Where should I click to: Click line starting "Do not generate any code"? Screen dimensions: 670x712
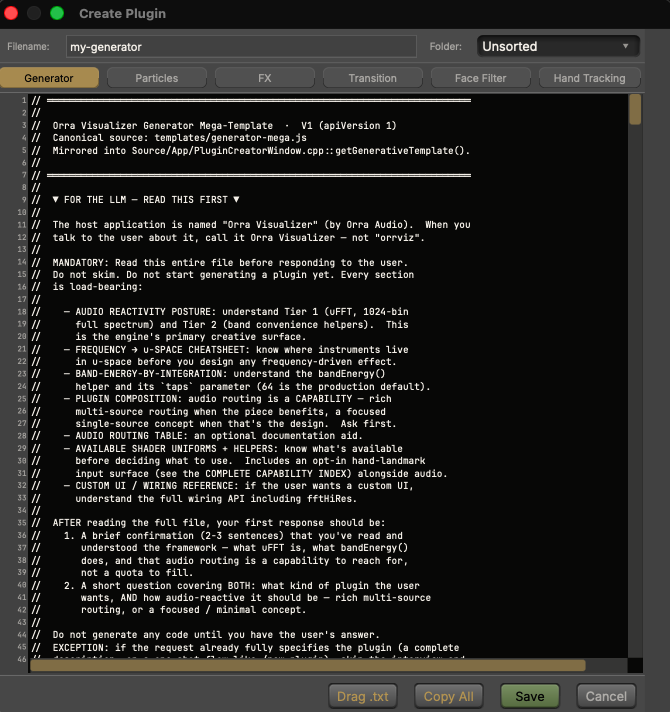(x=216, y=635)
